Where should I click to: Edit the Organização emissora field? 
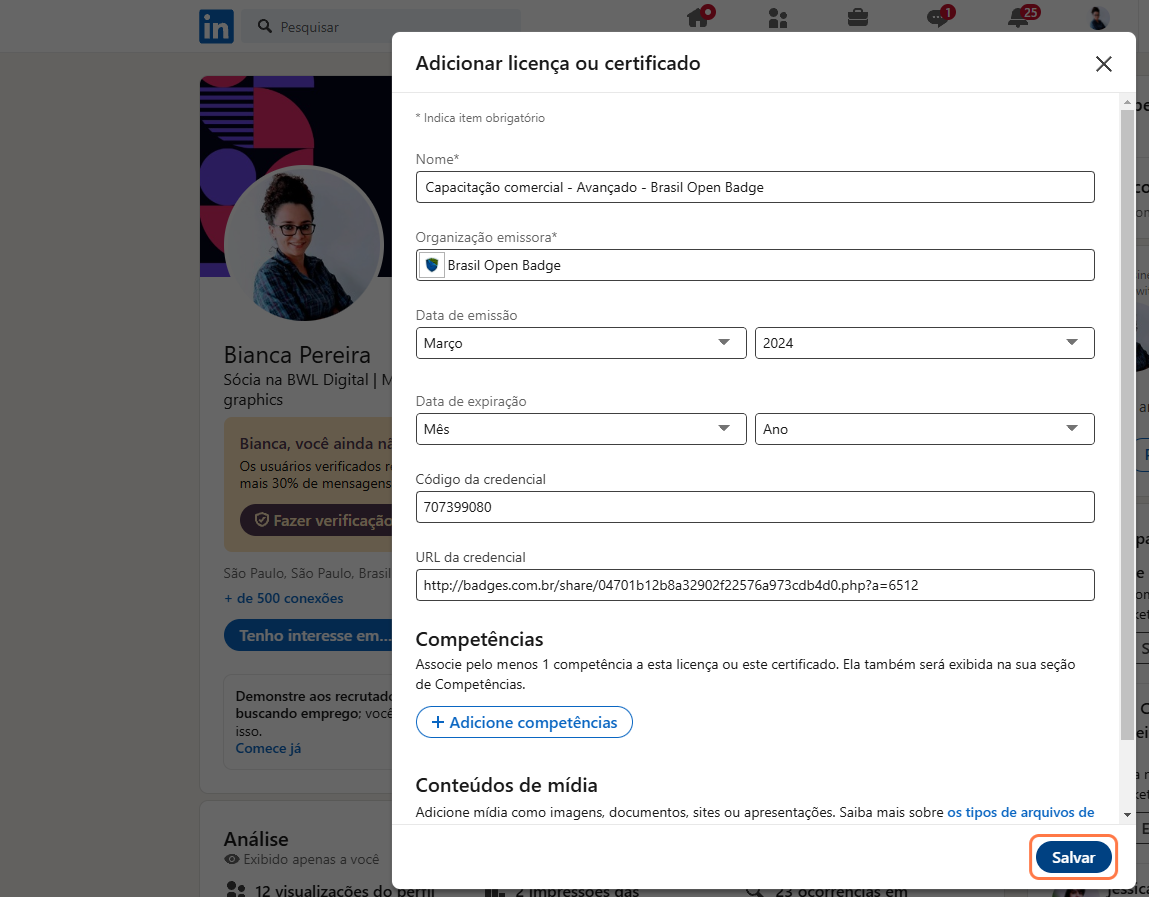pyautogui.click(x=755, y=265)
